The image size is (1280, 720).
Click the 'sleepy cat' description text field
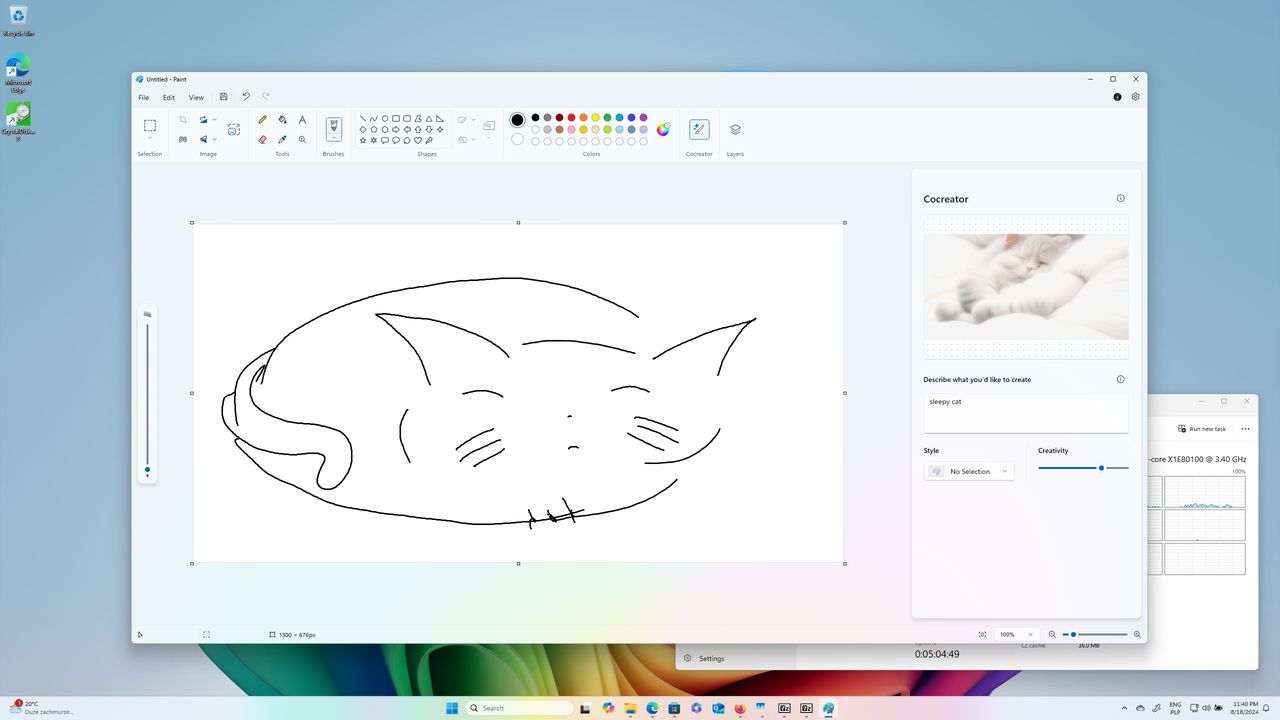pos(1026,413)
